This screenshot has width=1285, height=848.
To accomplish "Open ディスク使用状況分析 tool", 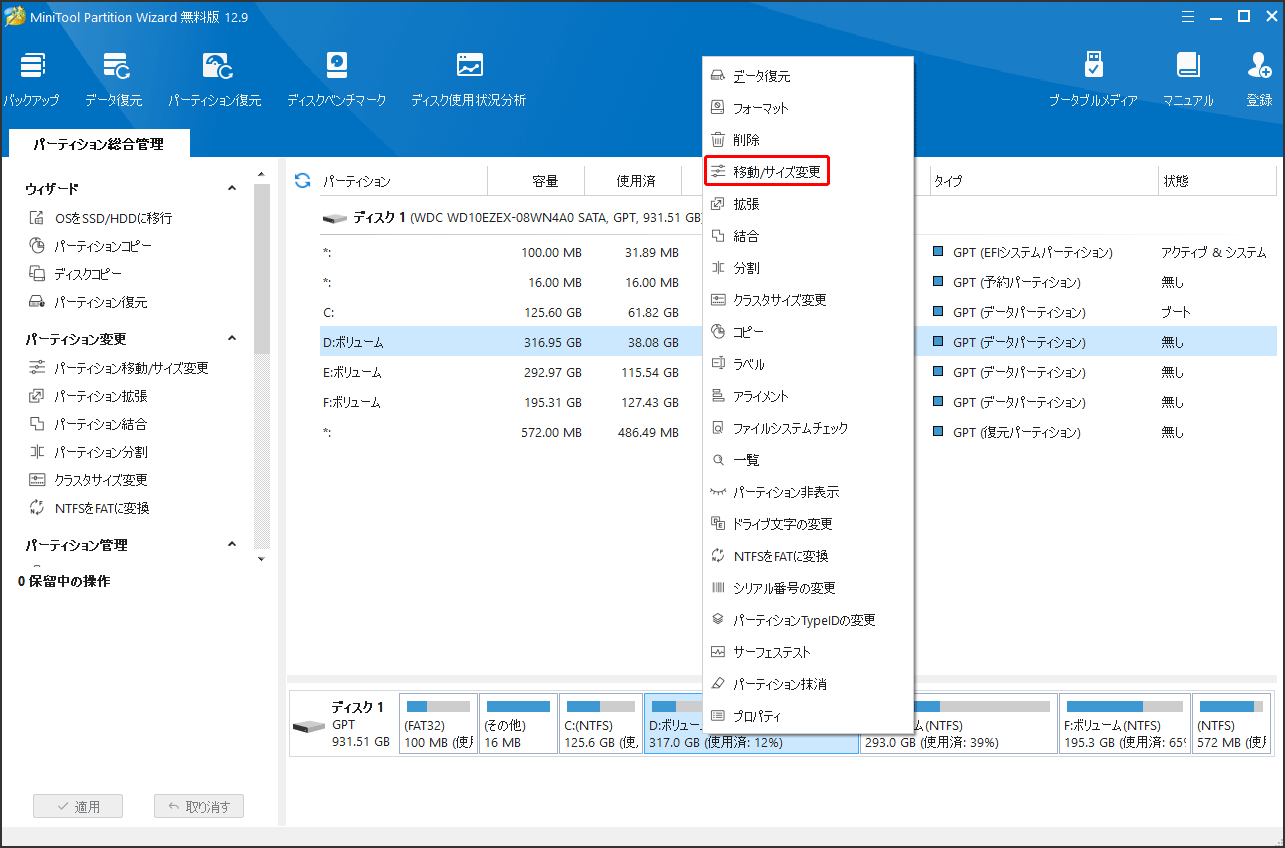I will (x=469, y=80).
